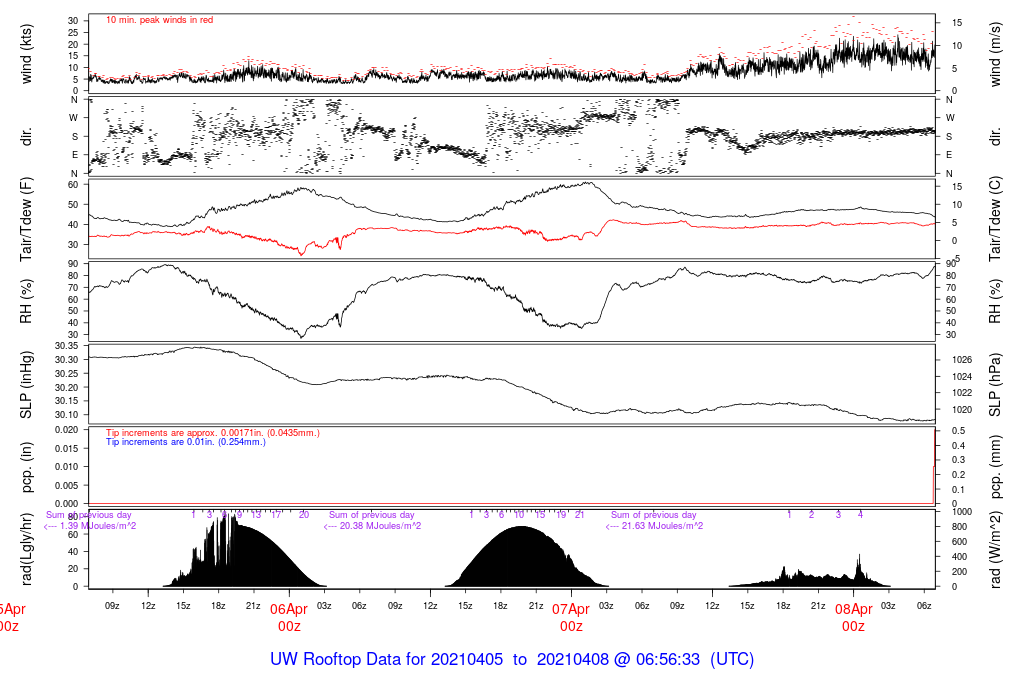
Task: Click the 1026 hPa axis value
Action: [962, 360]
